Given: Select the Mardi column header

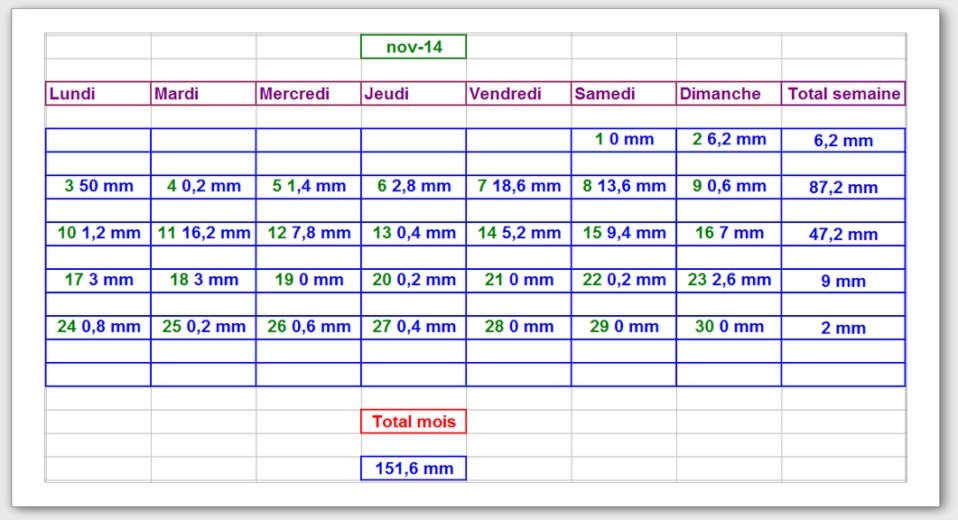Looking at the screenshot, I should [x=203, y=94].
